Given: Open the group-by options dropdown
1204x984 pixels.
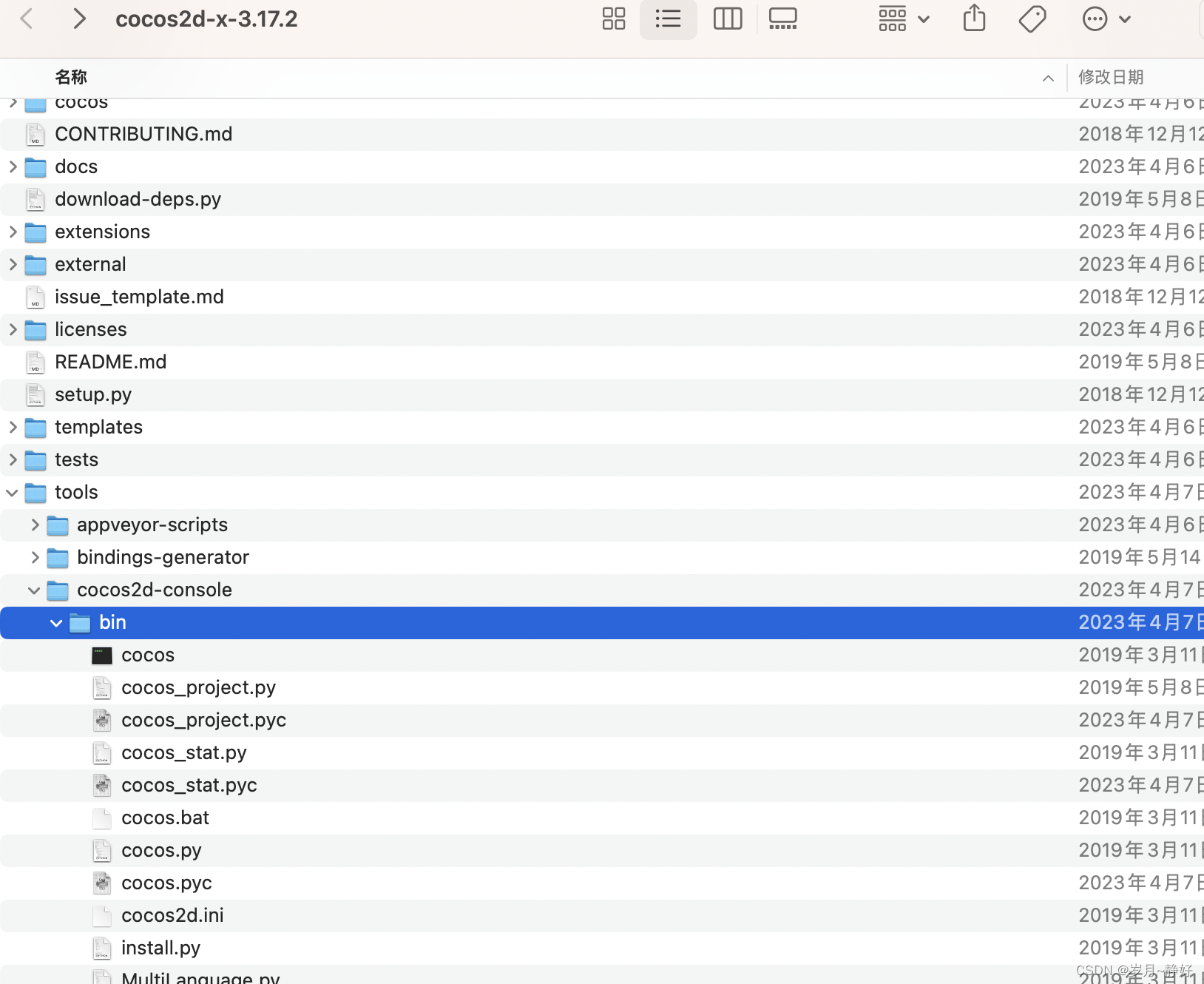Looking at the screenshot, I should (x=904, y=19).
